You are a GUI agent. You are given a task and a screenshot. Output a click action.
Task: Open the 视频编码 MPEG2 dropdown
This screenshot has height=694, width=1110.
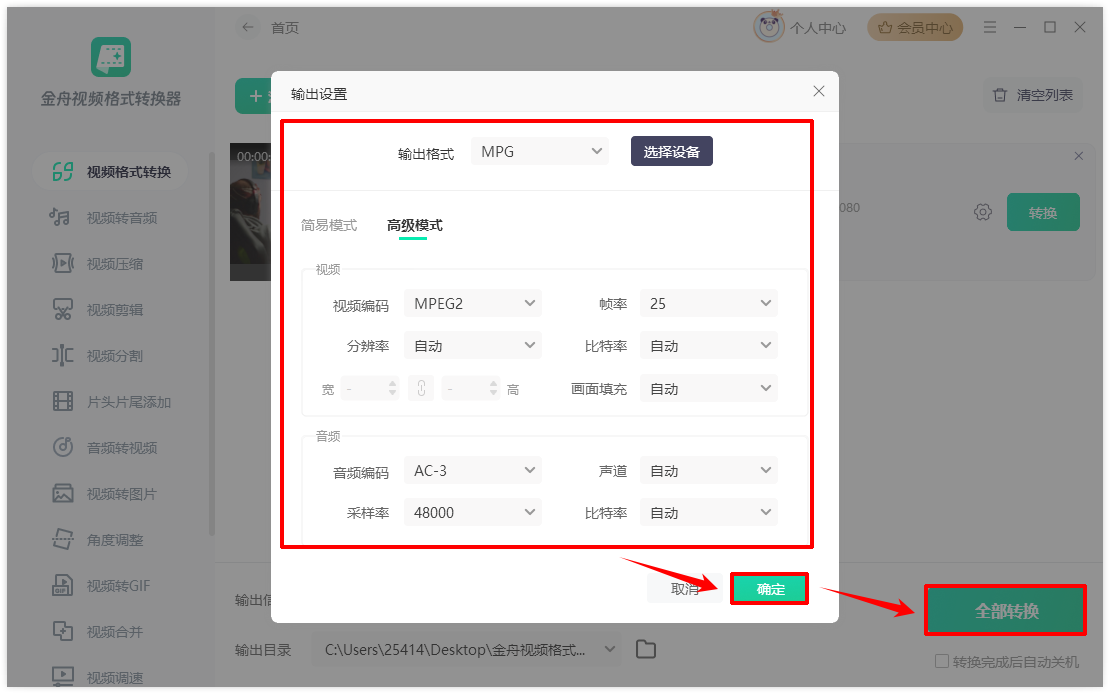pos(473,304)
